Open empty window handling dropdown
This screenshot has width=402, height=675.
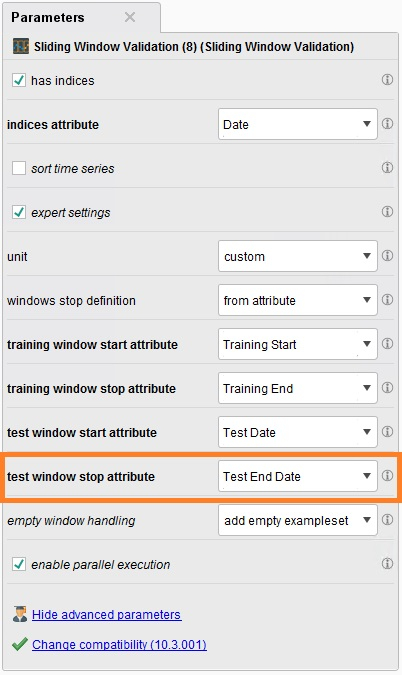(x=297, y=520)
